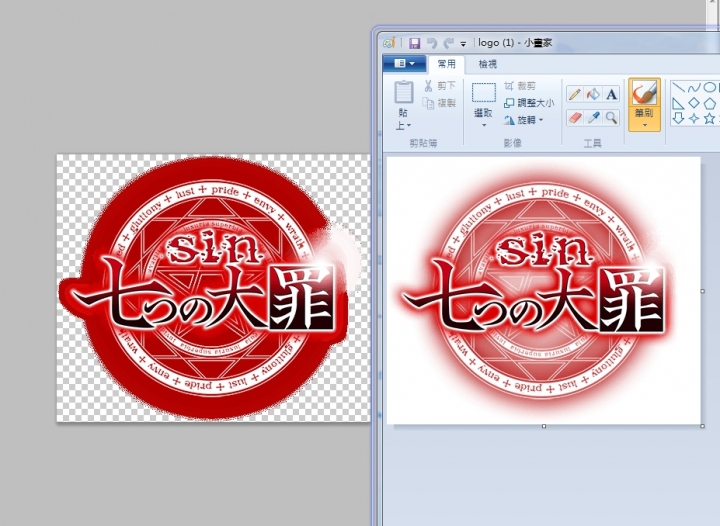The image size is (720, 526).
Task: Open the Customize Quick Access Toolbar dropdown
Action: [463, 44]
